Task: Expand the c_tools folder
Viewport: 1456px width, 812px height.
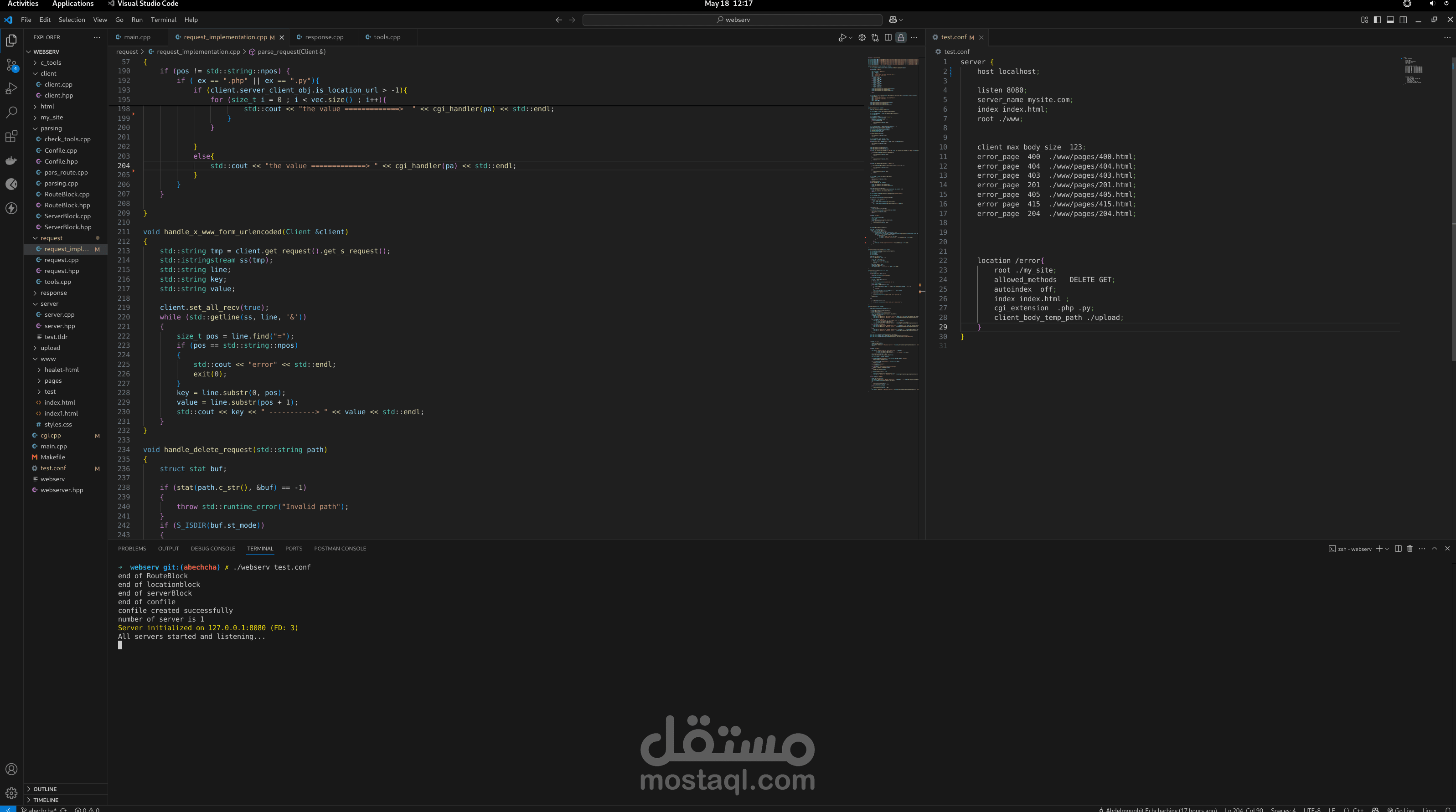Action: 50,63
